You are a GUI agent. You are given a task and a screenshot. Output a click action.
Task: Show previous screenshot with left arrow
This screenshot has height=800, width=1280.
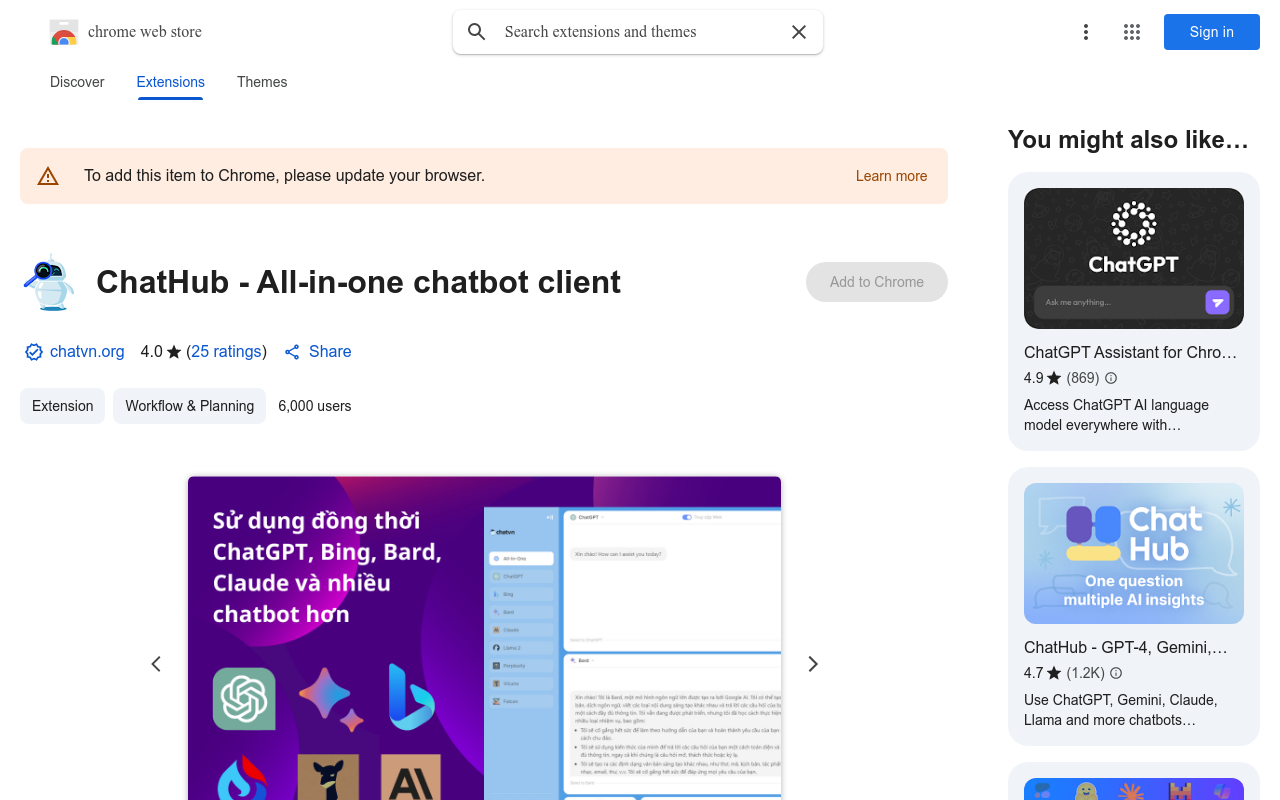[x=156, y=664]
